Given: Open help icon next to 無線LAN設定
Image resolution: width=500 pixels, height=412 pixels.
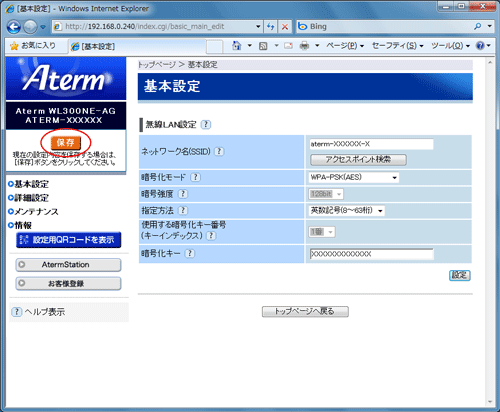Looking at the screenshot, I should click(x=206, y=125).
